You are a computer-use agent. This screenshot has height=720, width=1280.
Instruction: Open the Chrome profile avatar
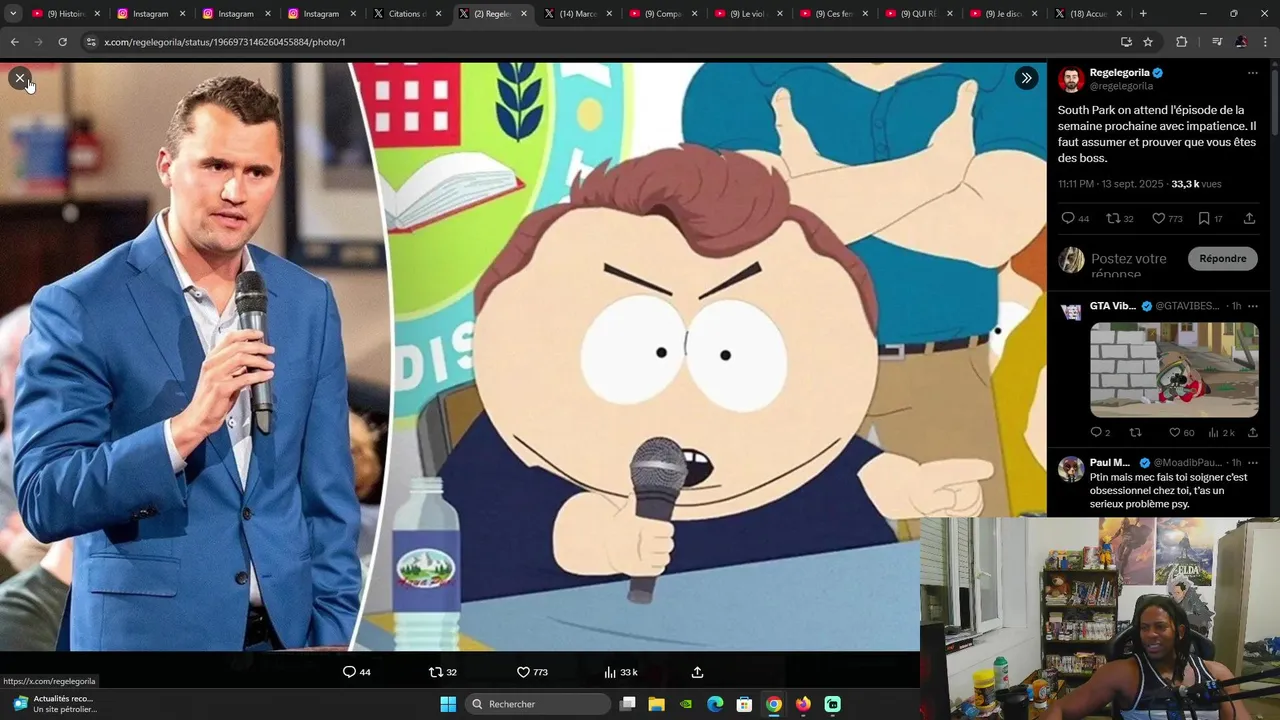[1241, 42]
